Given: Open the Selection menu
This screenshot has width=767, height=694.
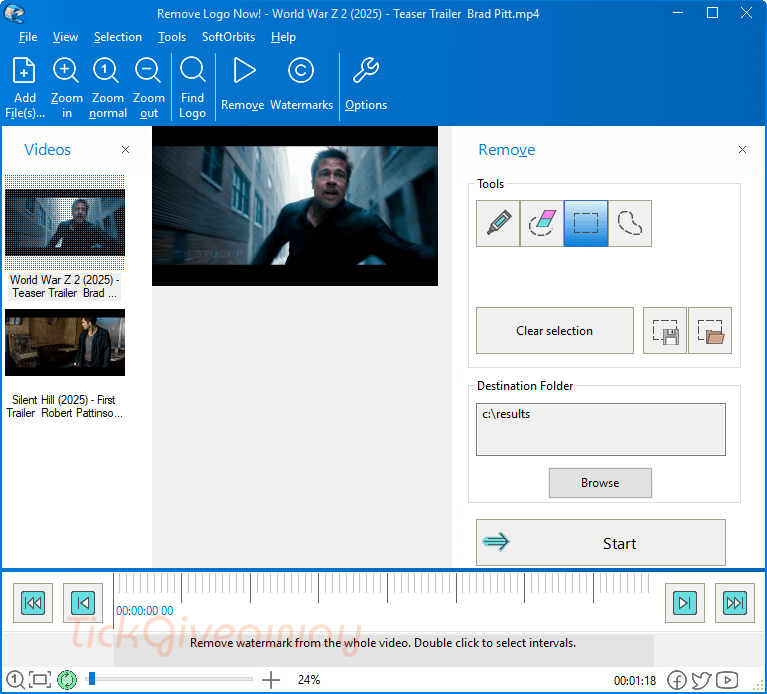Looking at the screenshot, I should (x=117, y=37).
